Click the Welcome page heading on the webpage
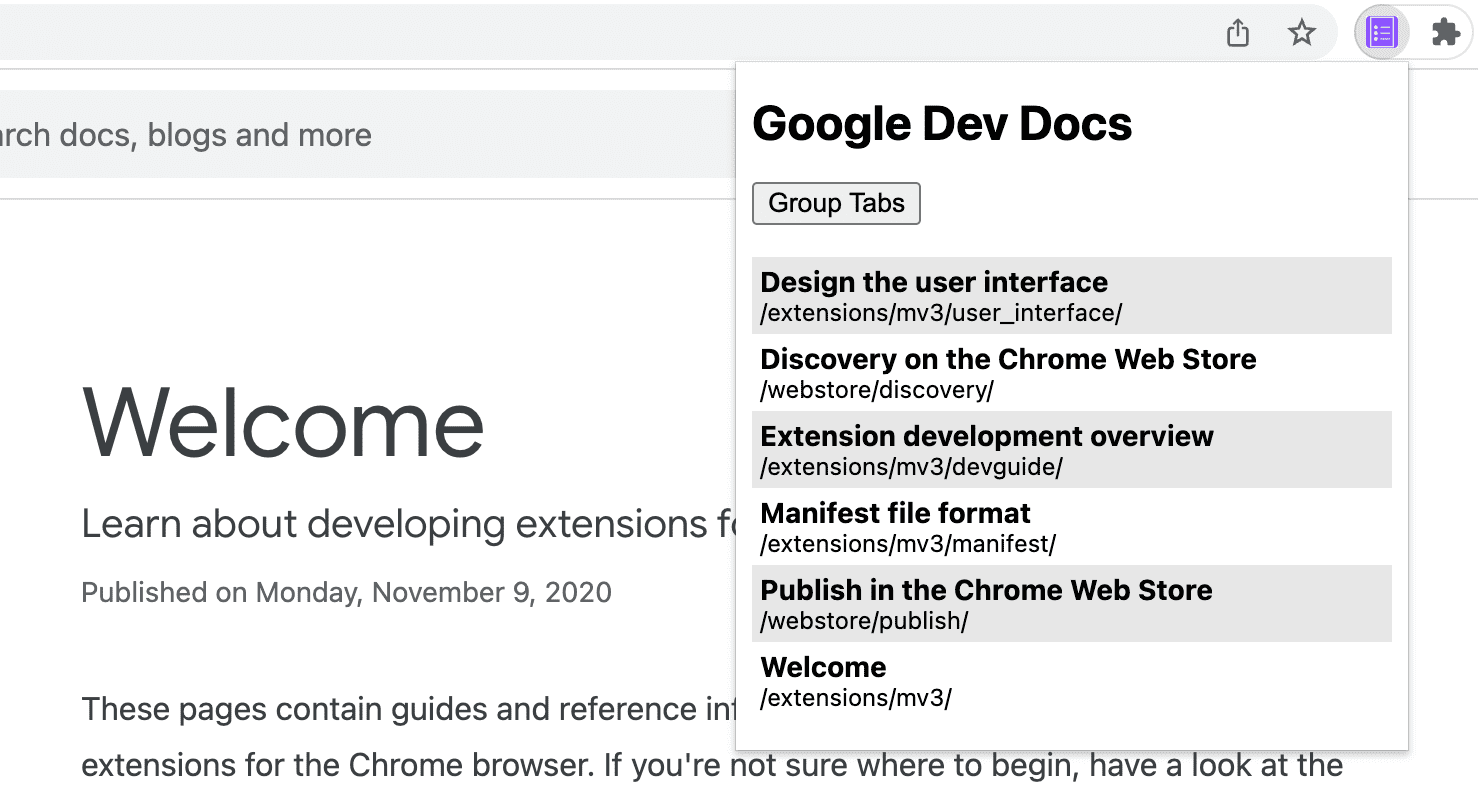 (x=283, y=424)
